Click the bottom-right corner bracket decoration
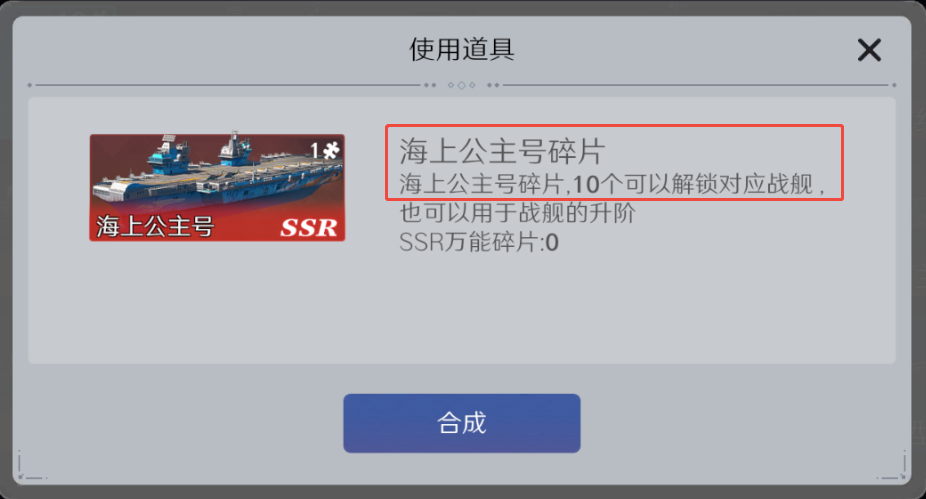The width and height of the screenshot is (926, 499). point(893,467)
